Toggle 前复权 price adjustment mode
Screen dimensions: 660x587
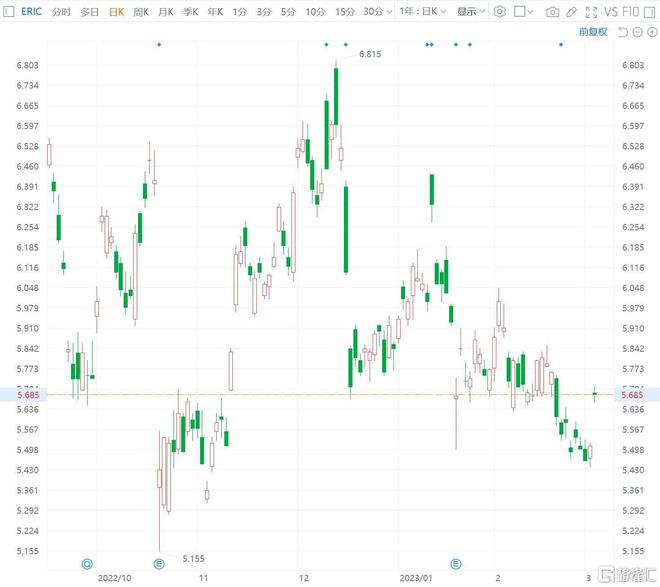(x=592, y=32)
